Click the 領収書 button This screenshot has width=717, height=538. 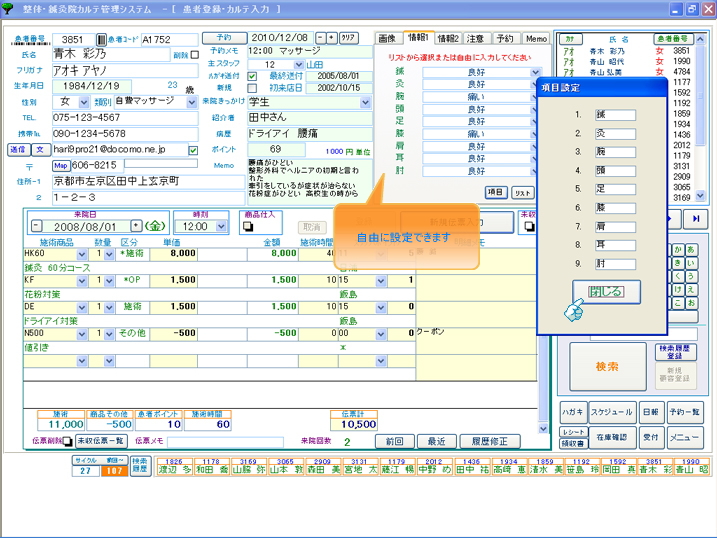point(573,443)
